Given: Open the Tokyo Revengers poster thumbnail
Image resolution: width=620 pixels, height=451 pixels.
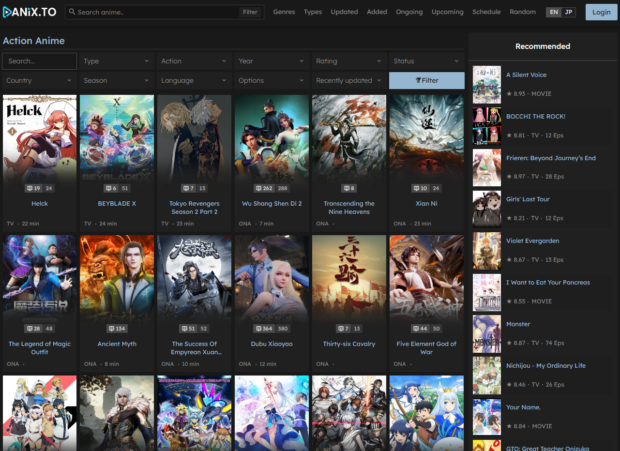Looking at the screenshot, I should coord(193,136).
